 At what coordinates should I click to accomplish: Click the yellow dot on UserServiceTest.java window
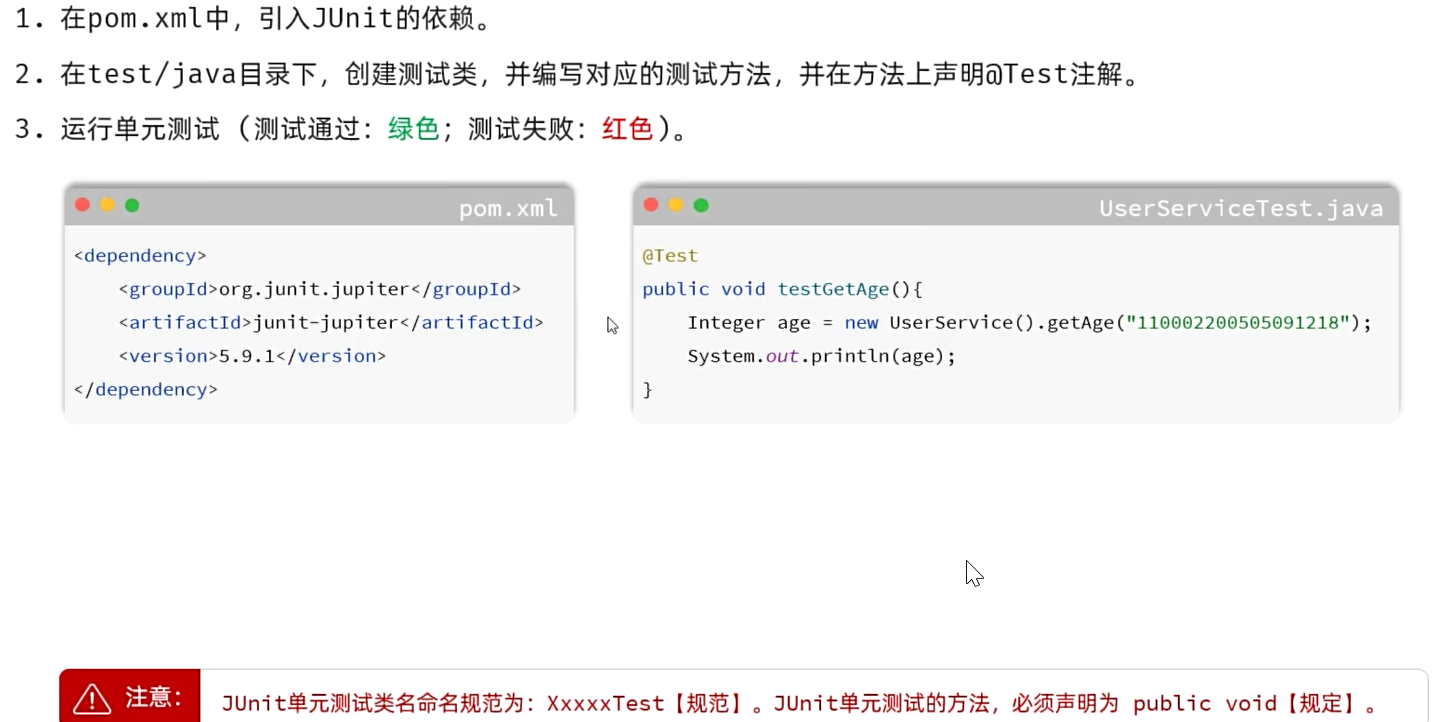676,205
